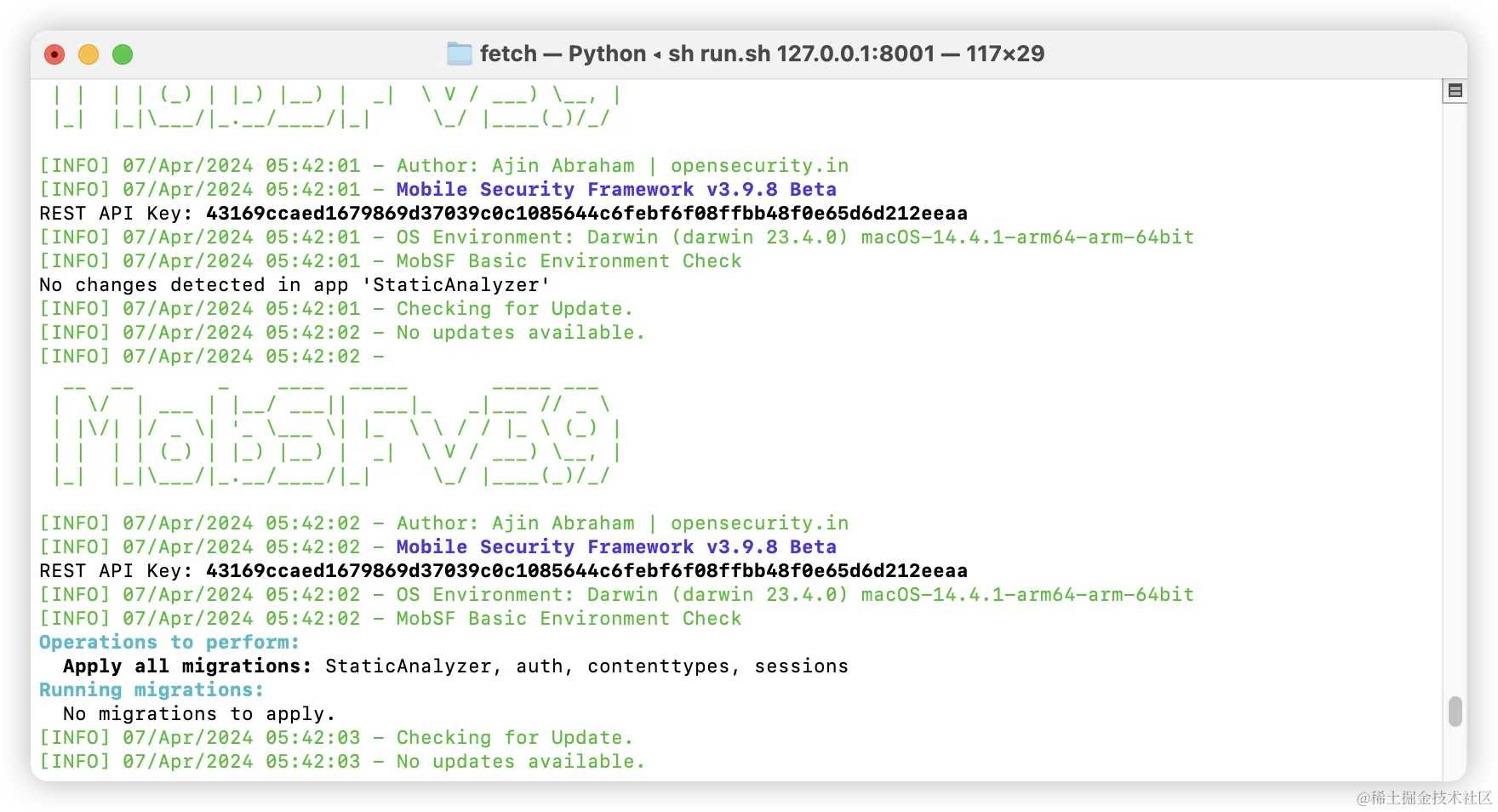Click the window title 'fetch — Python ◂ sh run.sh'
This screenshot has width=1498, height=812.
[762, 54]
